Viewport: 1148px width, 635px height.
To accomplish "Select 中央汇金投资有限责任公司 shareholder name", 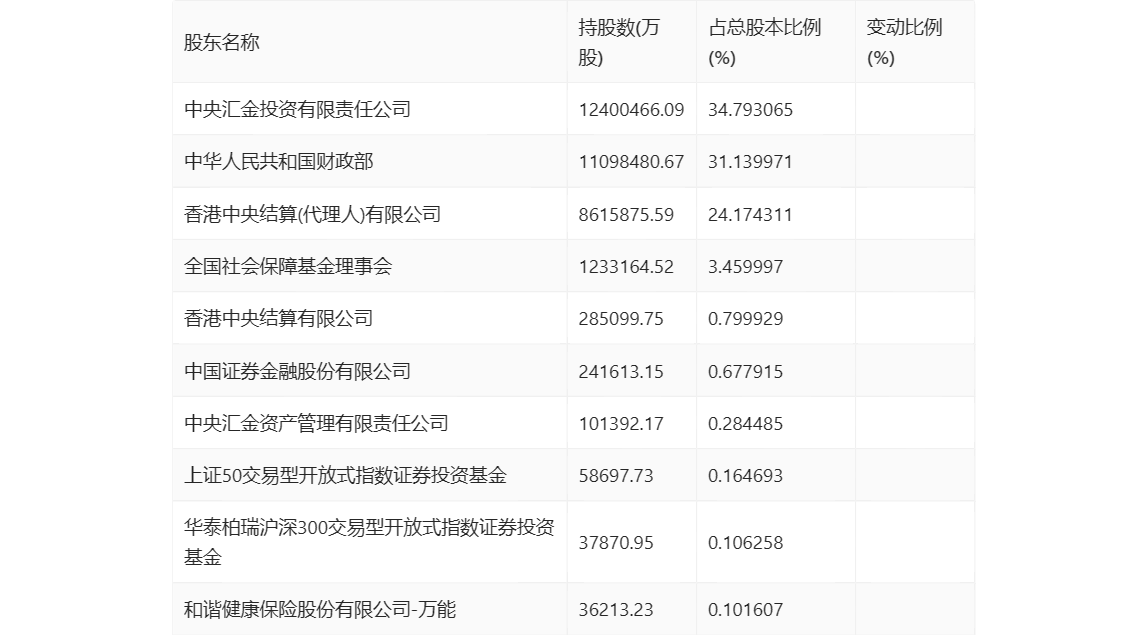I will click(298, 110).
